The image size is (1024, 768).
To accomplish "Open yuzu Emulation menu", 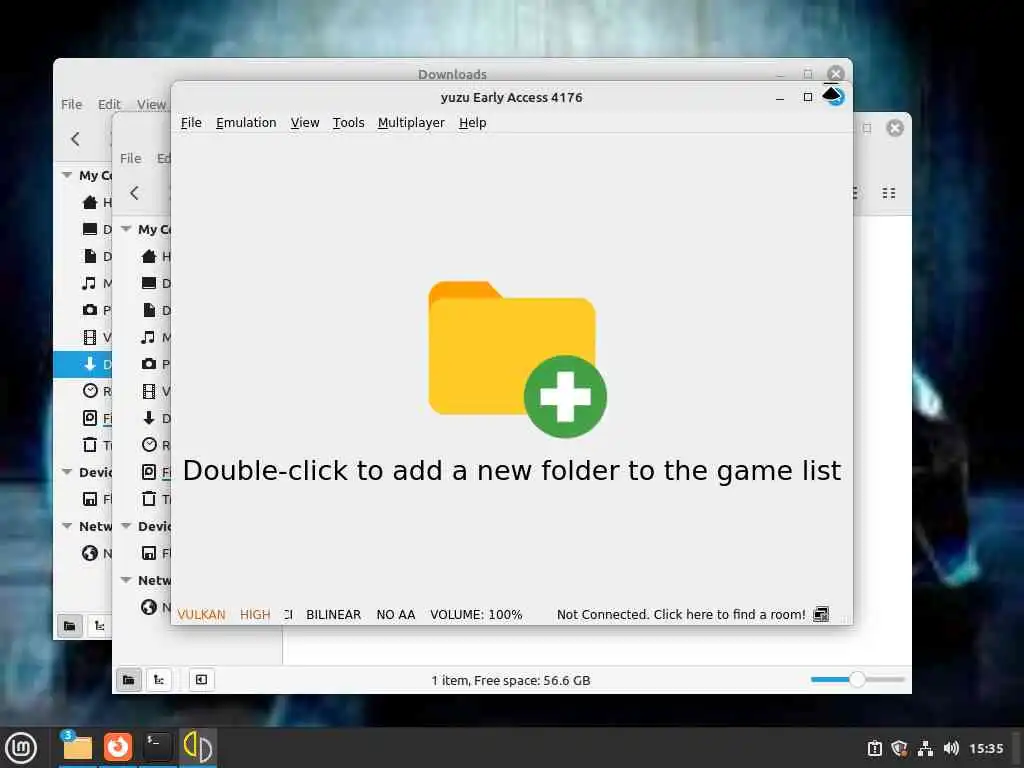I will [246, 123].
